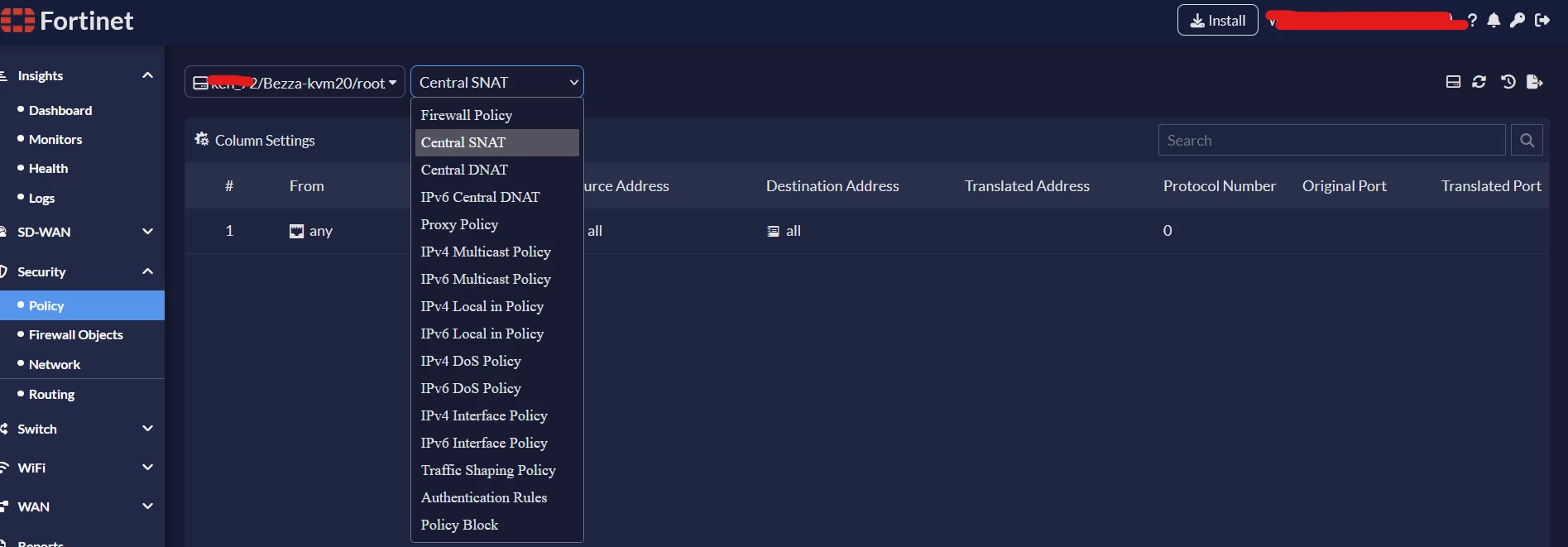1568x547 pixels.
Task: Select IPv6 Multicast Policy option
Action: 497,279
